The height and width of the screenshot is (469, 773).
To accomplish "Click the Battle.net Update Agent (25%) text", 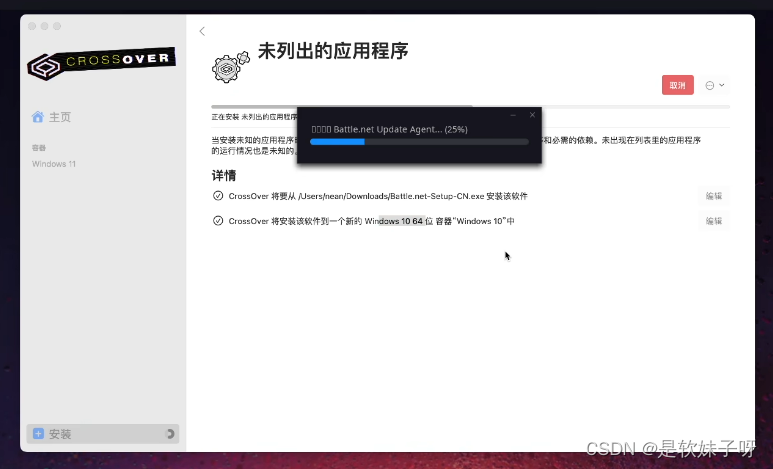I will 389,129.
